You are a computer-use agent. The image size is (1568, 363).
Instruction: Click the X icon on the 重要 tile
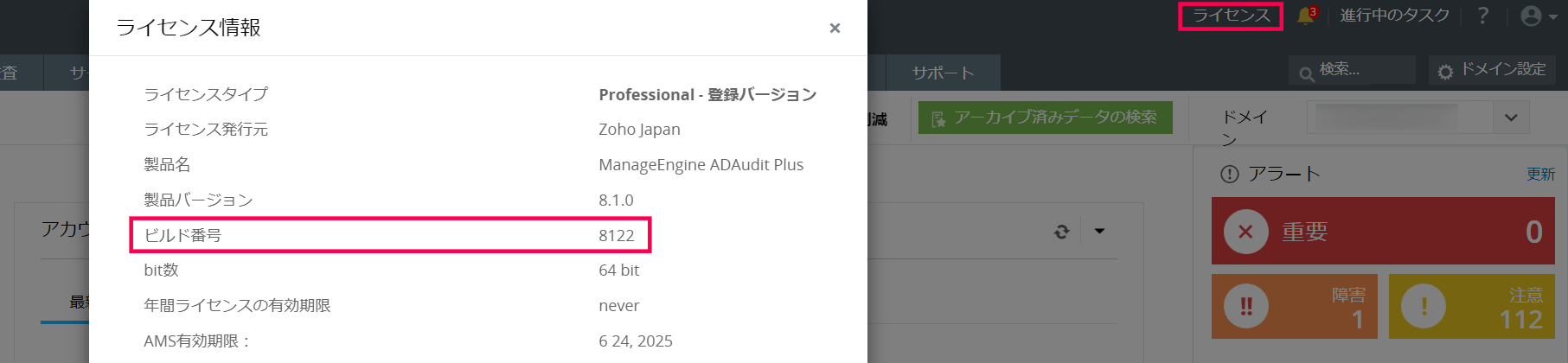coord(1245,232)
